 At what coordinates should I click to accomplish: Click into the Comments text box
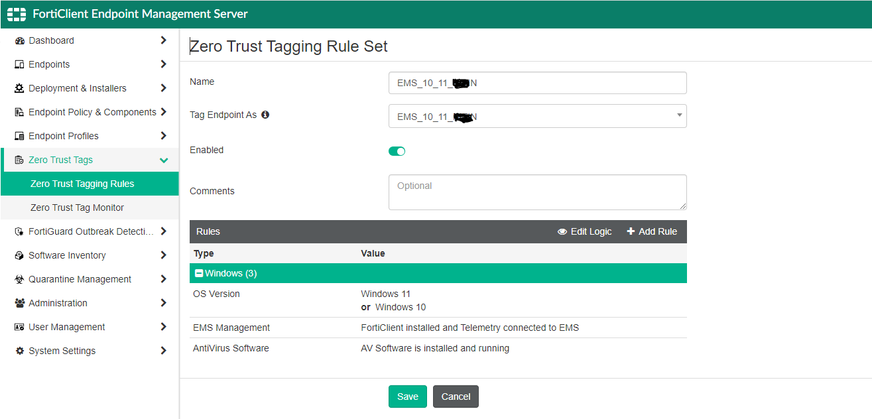[x=537, y=192]
